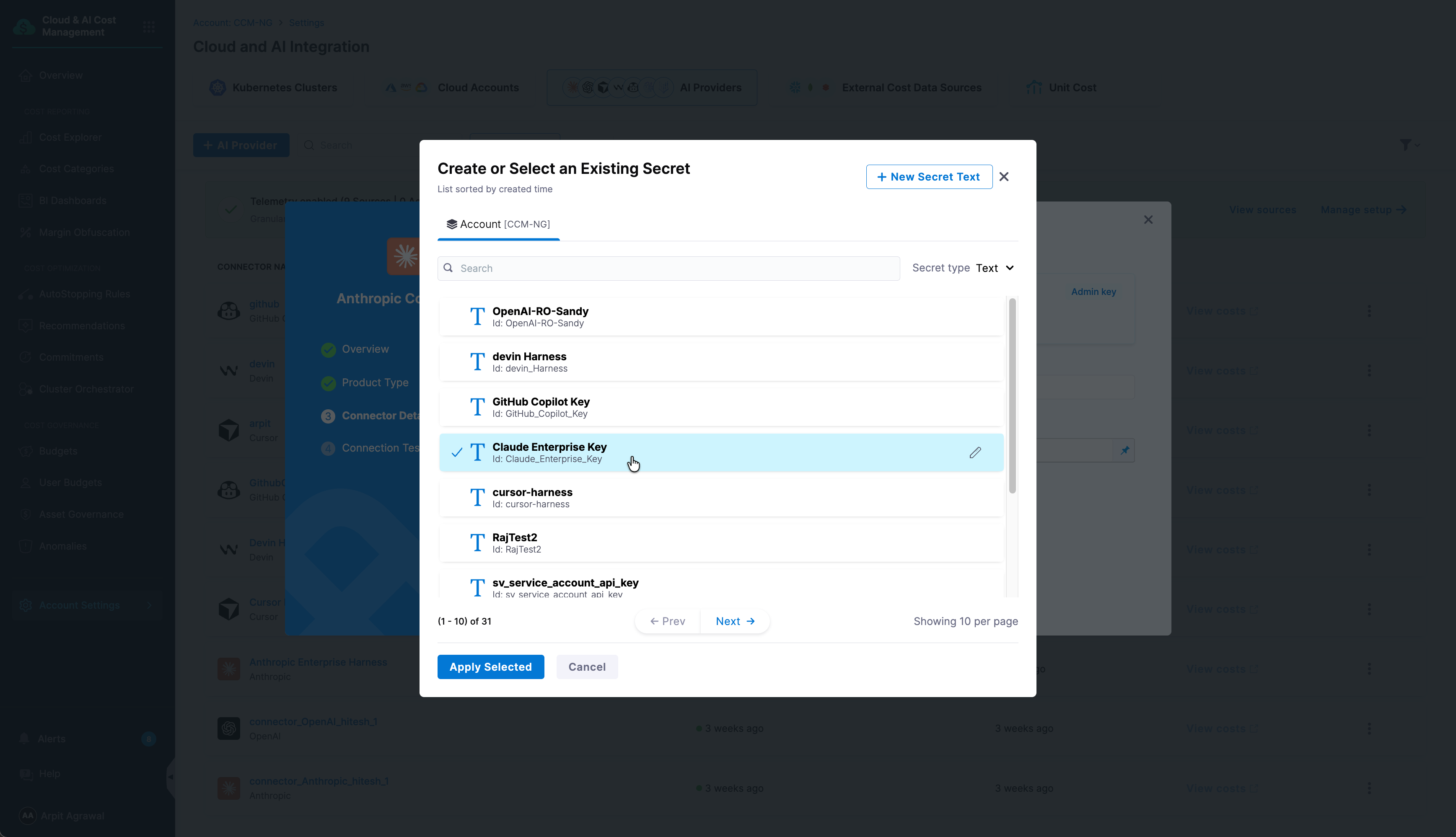Edit the Claude Enterprise Key secret
Viewport: 1456px width, 837px height.
(x=975, y=453)
